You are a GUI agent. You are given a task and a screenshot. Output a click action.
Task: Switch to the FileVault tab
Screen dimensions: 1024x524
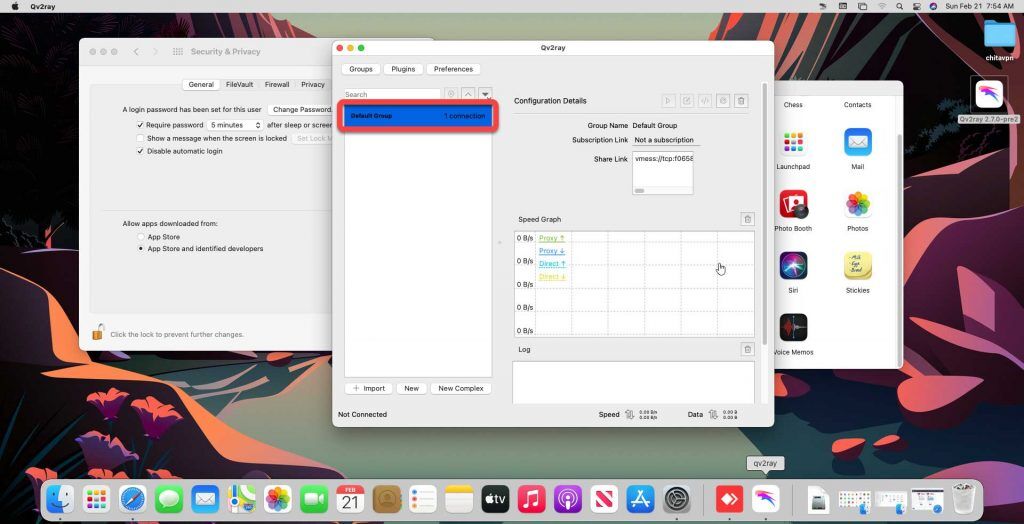click(x=239, y=85)
